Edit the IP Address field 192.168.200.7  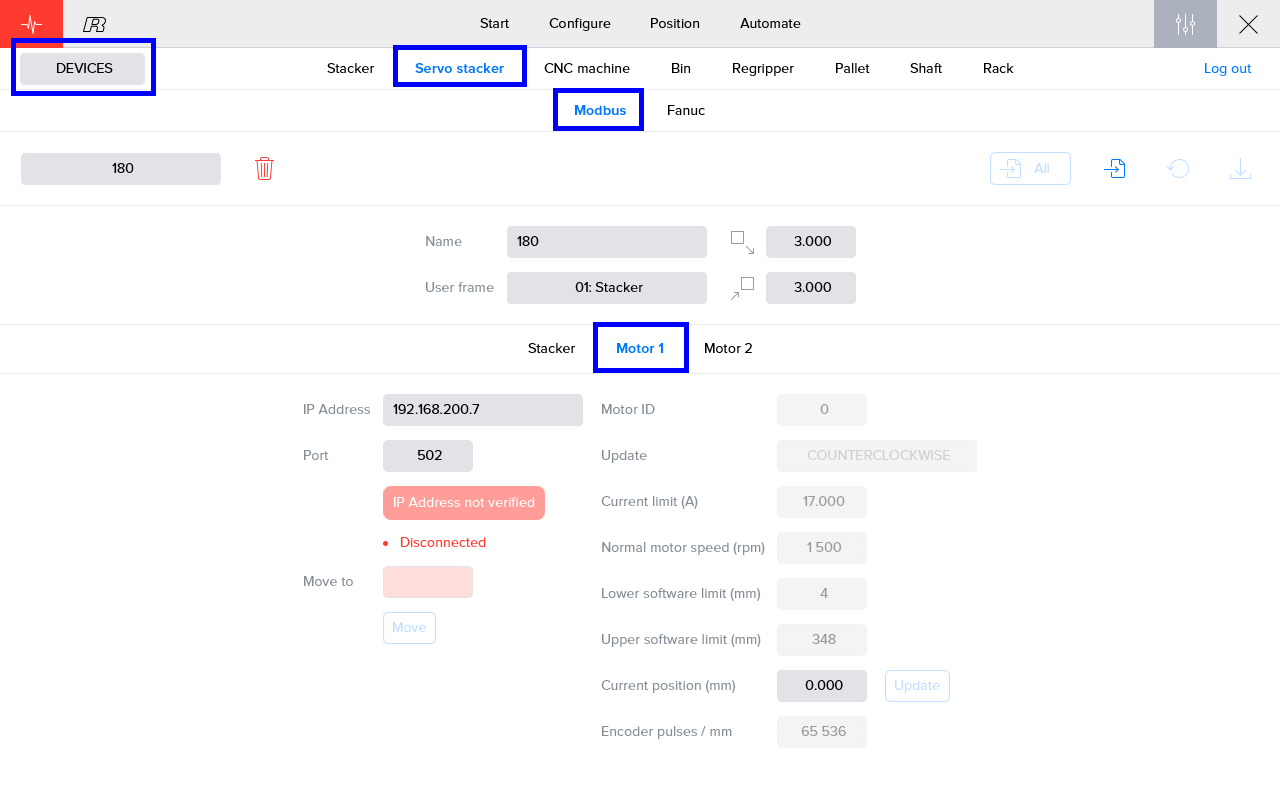(483, 410)
